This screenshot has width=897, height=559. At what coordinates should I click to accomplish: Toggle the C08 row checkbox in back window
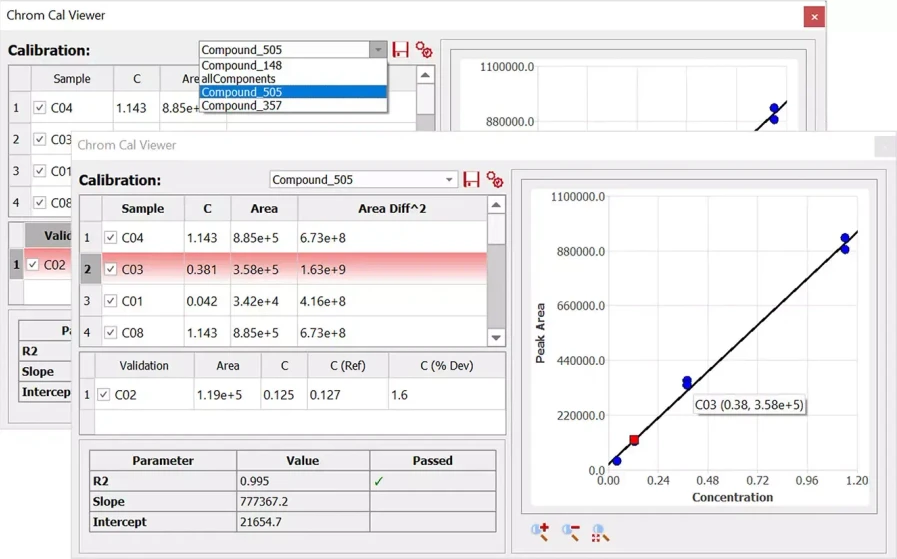pyautogui.click(x=39, y=202)
